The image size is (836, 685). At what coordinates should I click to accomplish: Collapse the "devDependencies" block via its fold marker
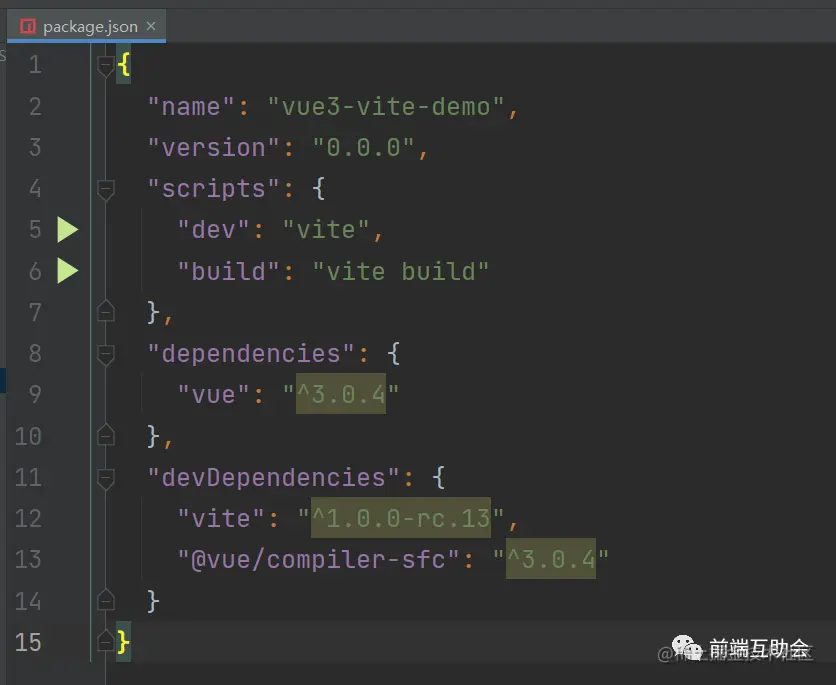(x=106, y=477)
